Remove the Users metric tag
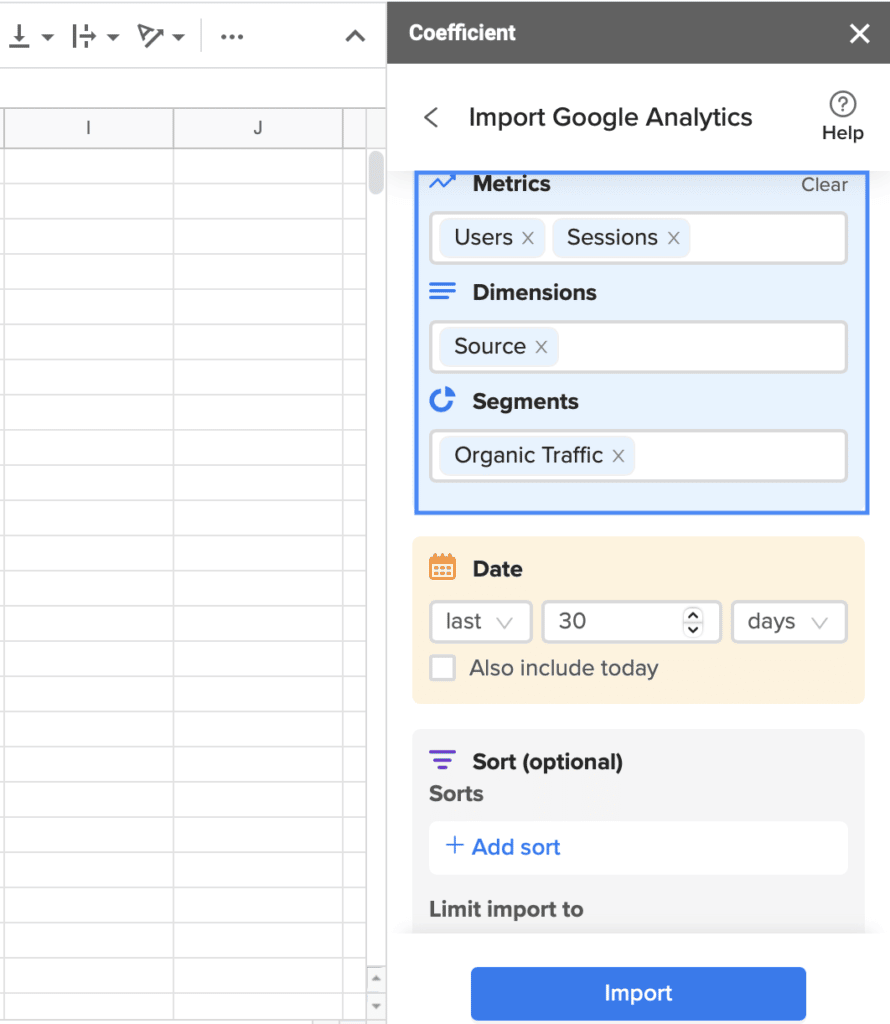This screenshot has height=1024, width=890. (x=528, y=238)
